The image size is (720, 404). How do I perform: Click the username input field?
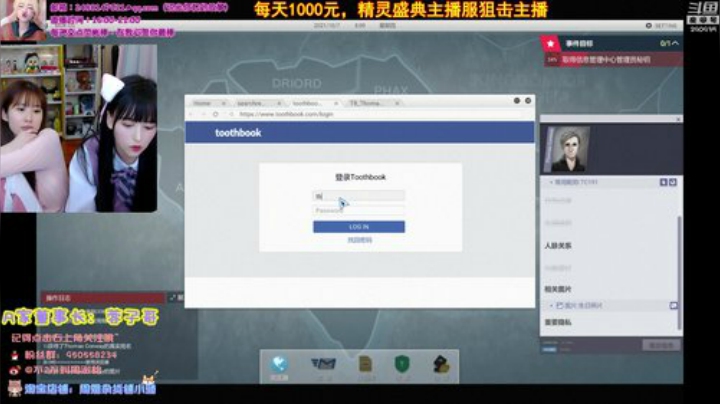pos(359,196)
